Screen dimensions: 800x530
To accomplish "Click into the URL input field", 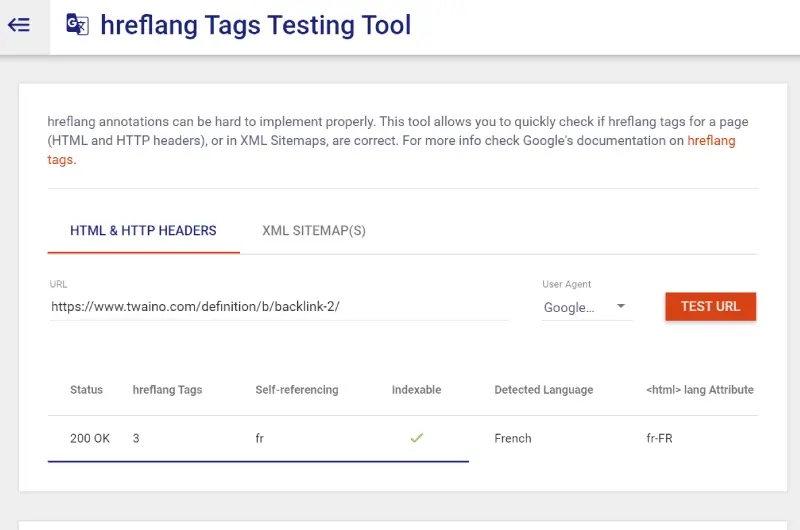I will pos(279,307).
